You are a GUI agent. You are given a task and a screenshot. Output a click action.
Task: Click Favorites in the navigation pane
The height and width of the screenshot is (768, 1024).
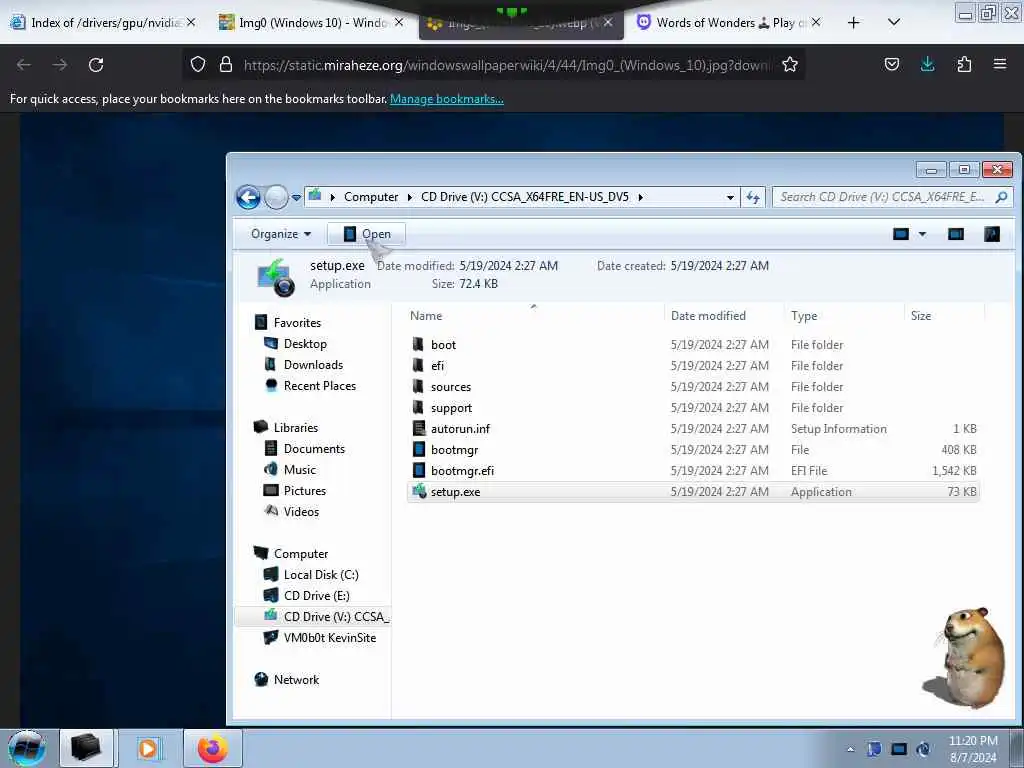[x=297, y=323]
